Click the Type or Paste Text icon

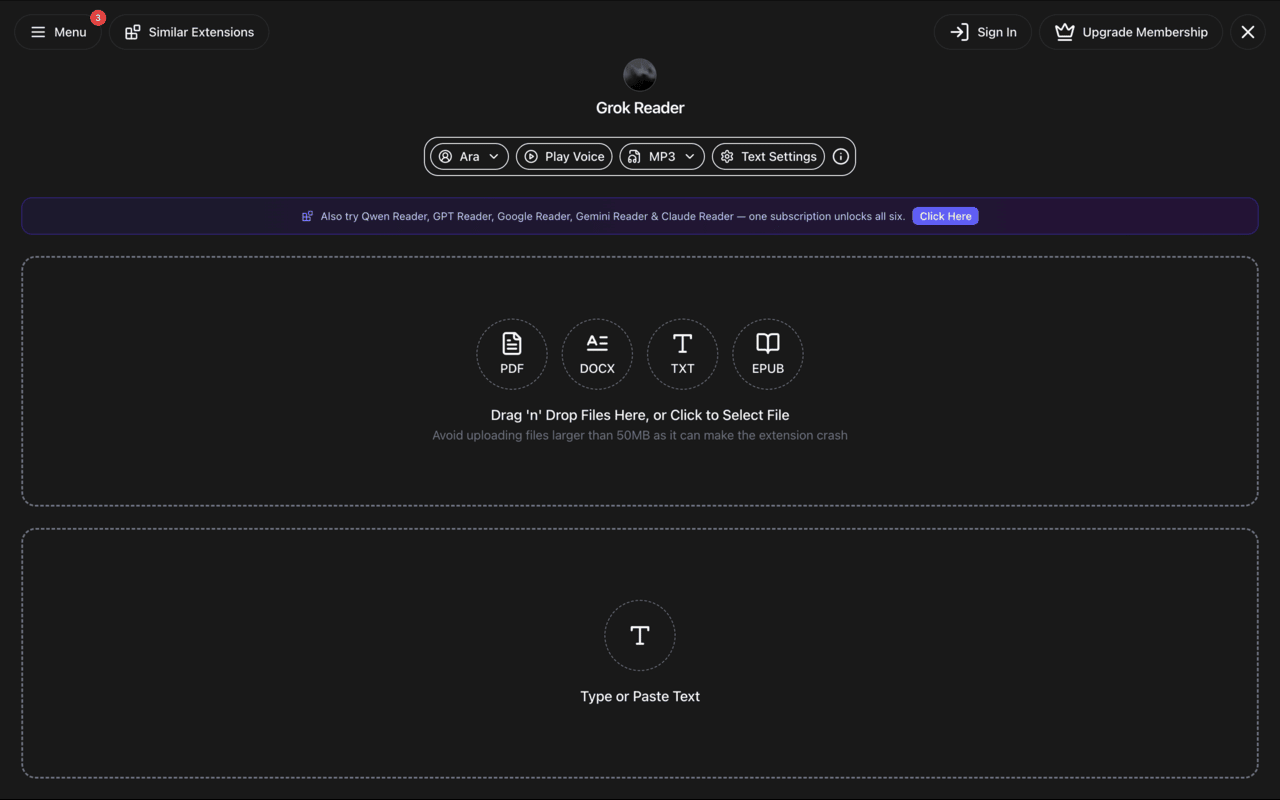(x=640, y=635)
